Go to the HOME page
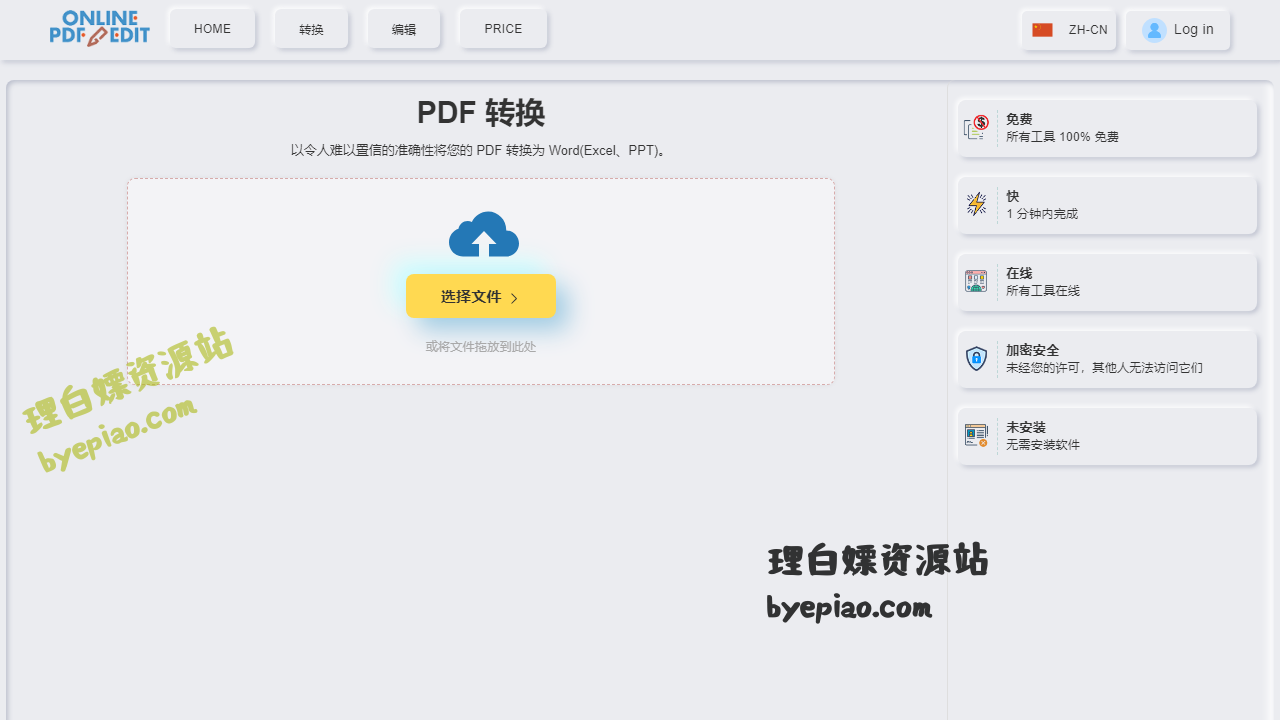 [x=212, y=29]
